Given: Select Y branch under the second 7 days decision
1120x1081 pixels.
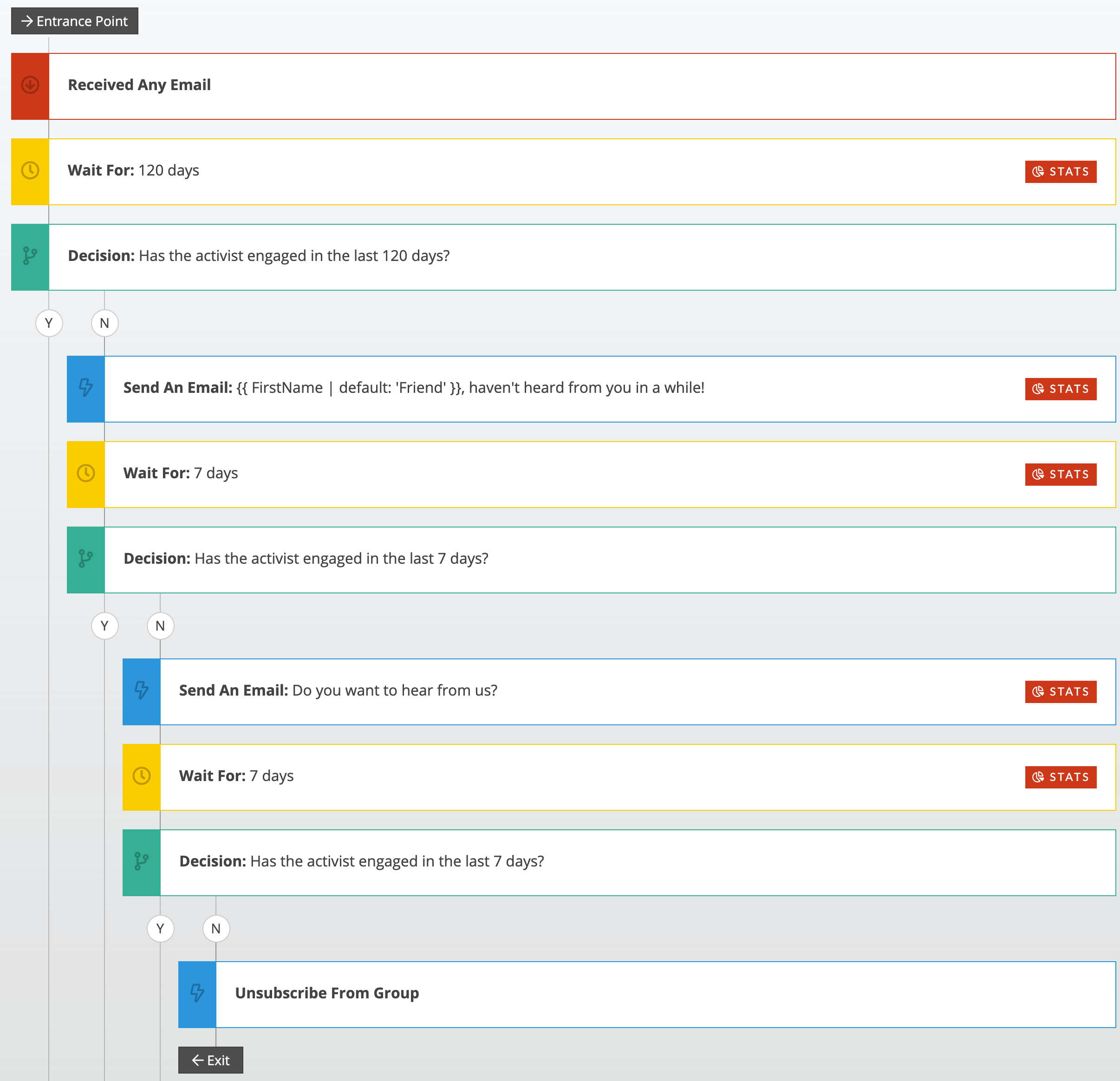Looking at the screenshot, I should (x=161, y=929).
